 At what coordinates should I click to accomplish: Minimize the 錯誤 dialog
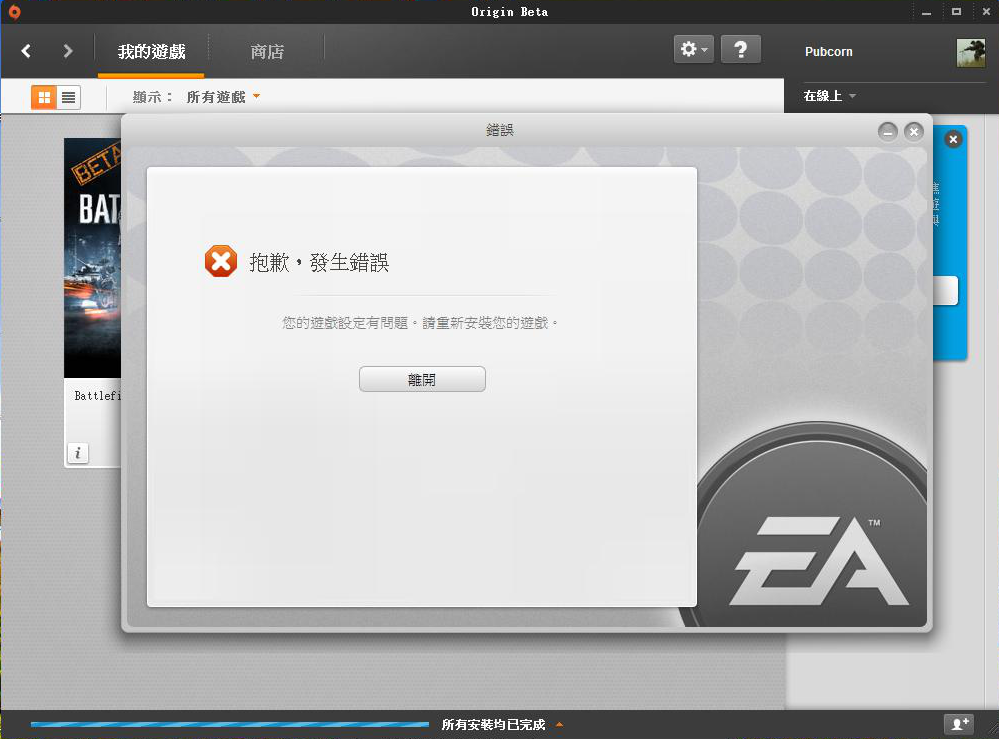[x=888, y=132]
